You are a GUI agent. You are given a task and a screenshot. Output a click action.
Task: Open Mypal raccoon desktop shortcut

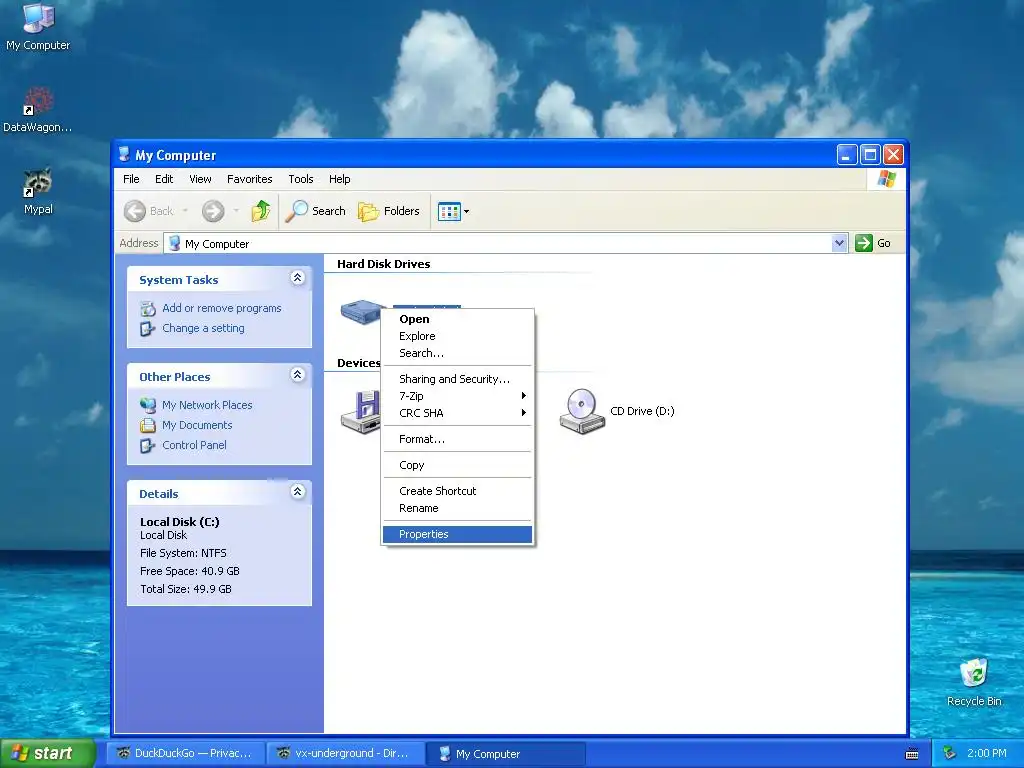38,191
